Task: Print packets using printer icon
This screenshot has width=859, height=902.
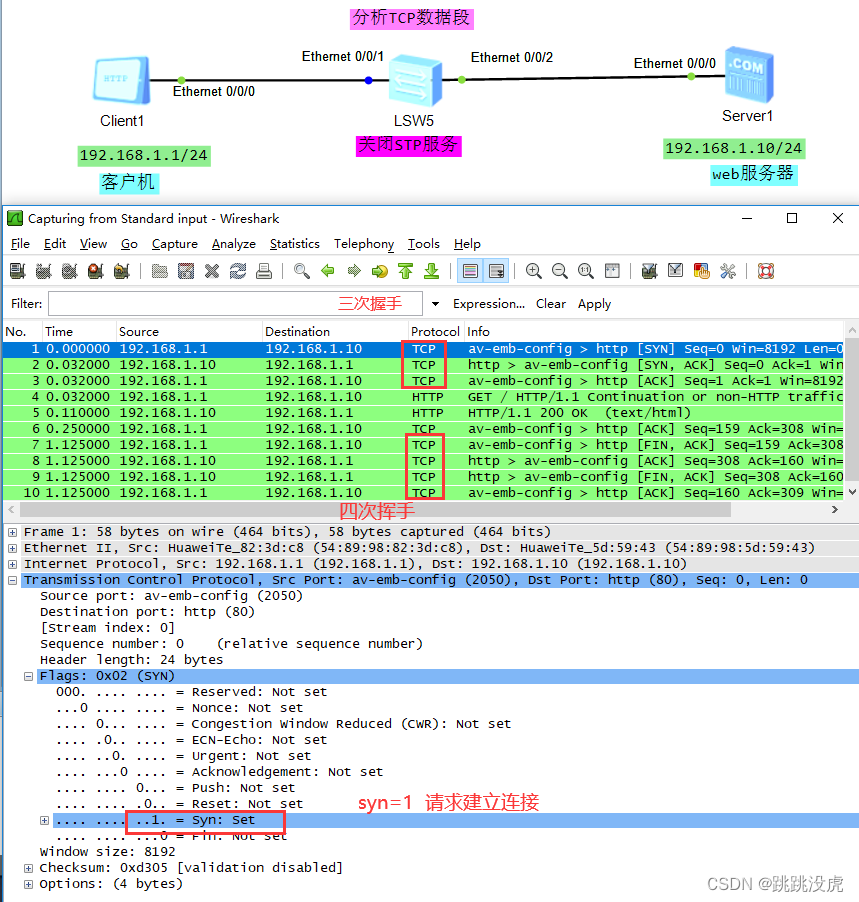Action: [x=264, y=271]
